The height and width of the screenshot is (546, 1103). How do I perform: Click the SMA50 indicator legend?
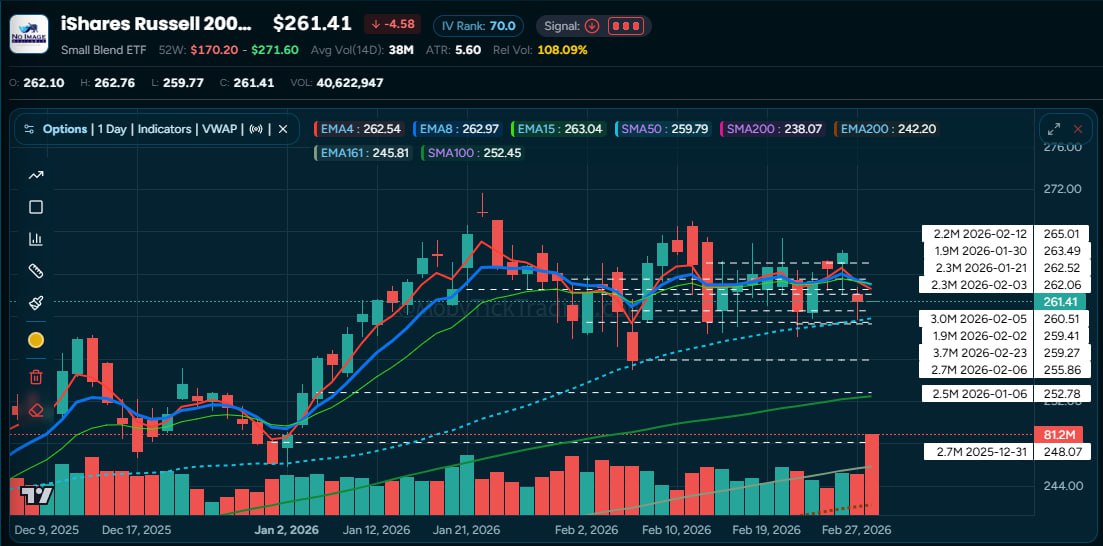pos(663,129)
